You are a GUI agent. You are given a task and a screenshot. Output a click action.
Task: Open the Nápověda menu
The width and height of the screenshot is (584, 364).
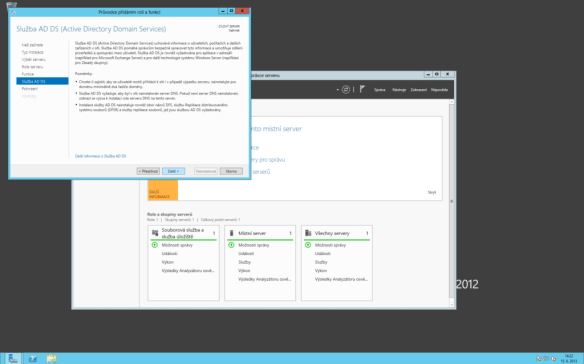(x=439, y=90)
